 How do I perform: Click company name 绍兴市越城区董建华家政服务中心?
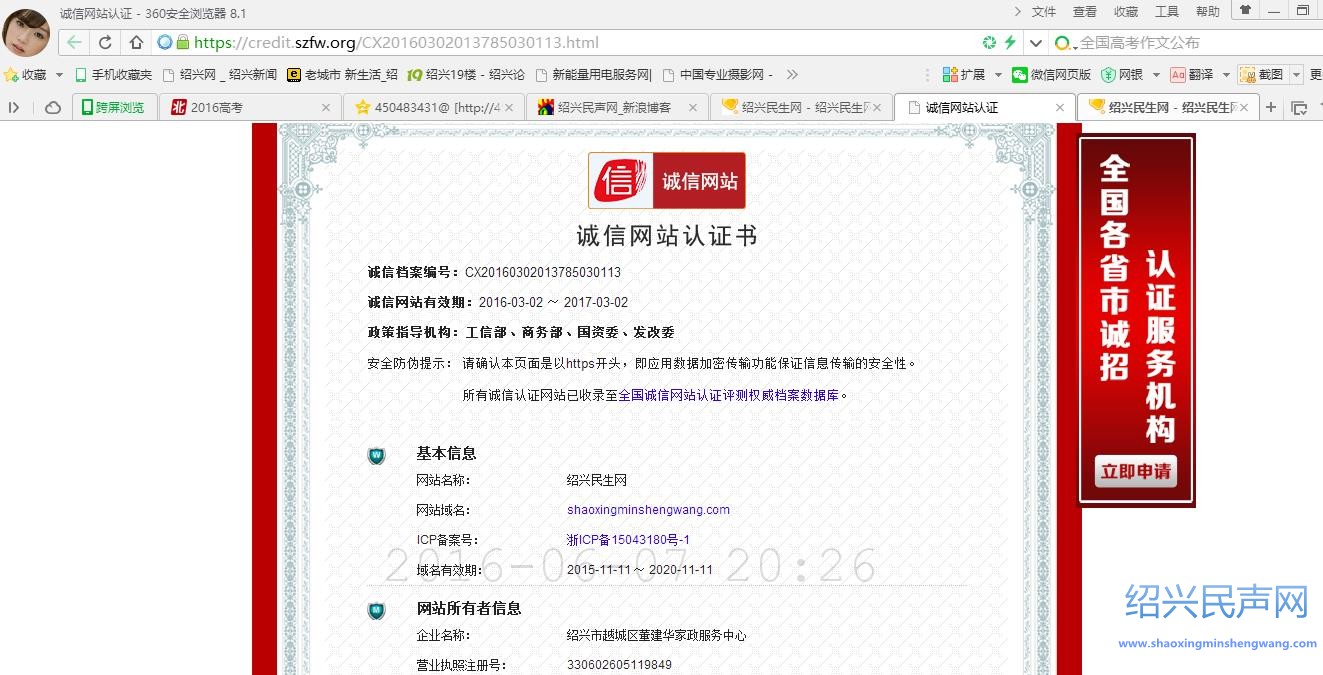click(x=656, y=636)
